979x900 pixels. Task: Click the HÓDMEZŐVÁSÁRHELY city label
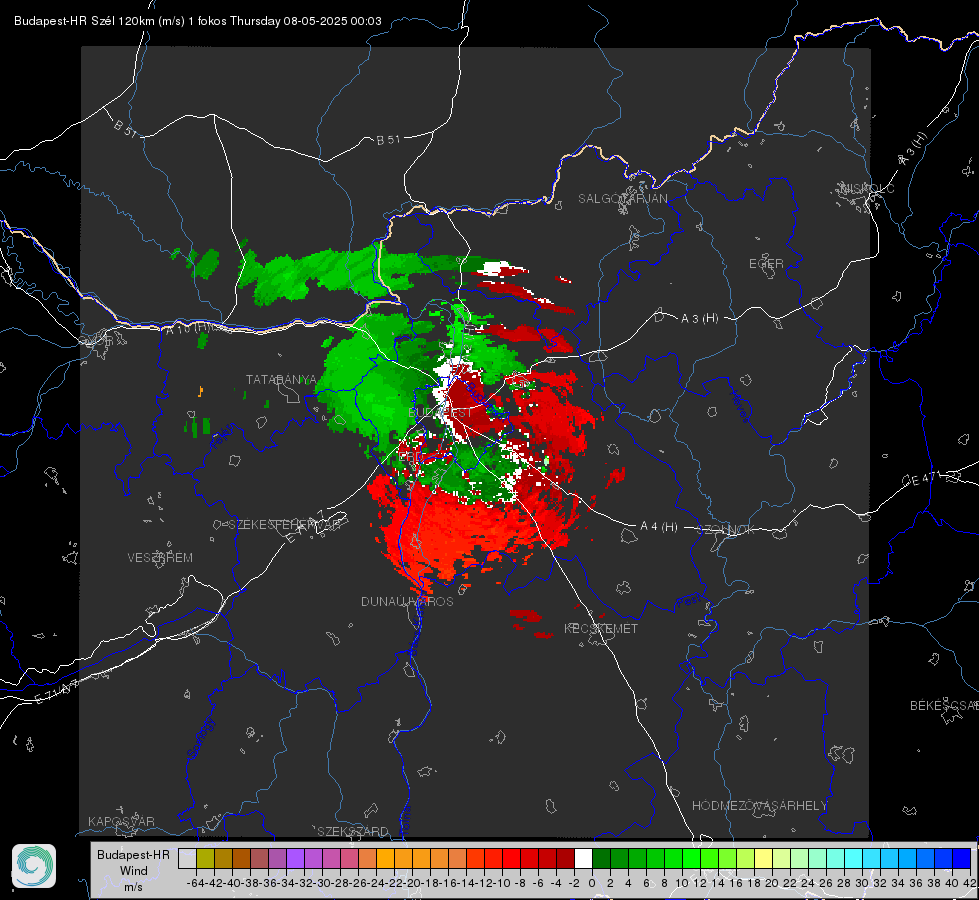(x=759, y=806)
